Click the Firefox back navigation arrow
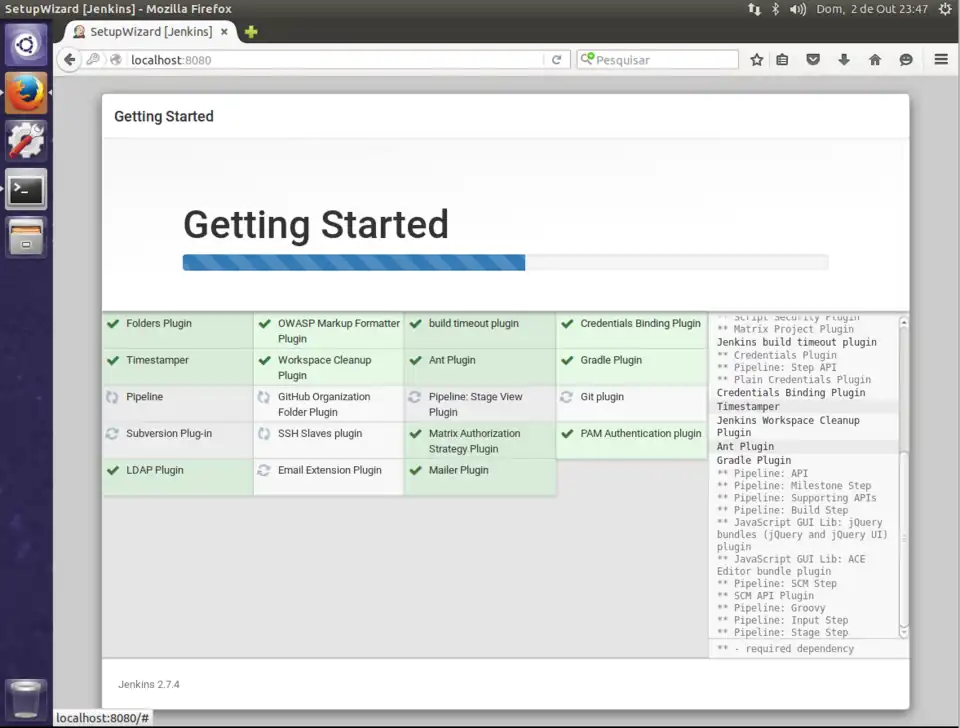This screenshot has height=728, width=960. coord(68,59)
